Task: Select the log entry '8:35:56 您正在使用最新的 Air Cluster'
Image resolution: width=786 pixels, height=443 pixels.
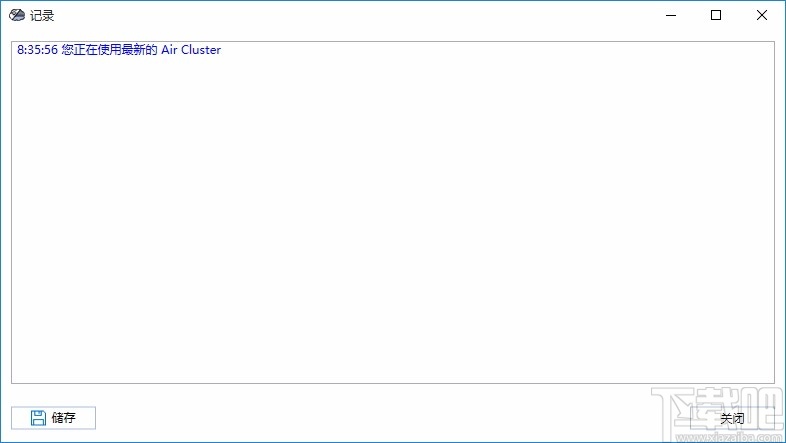Action: (x=119, y=50)
